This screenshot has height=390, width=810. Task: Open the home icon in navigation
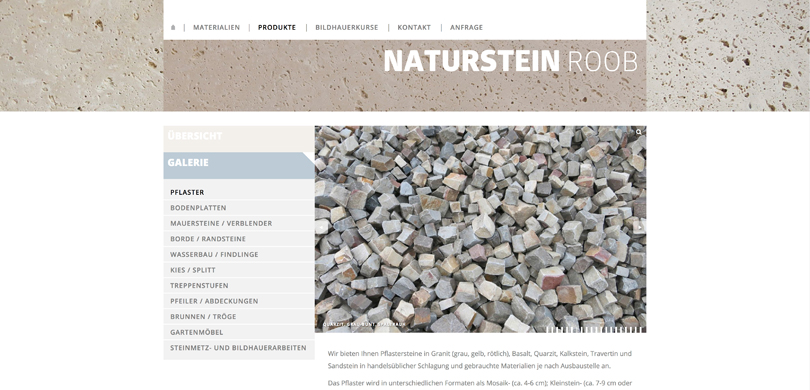point(173,27)
